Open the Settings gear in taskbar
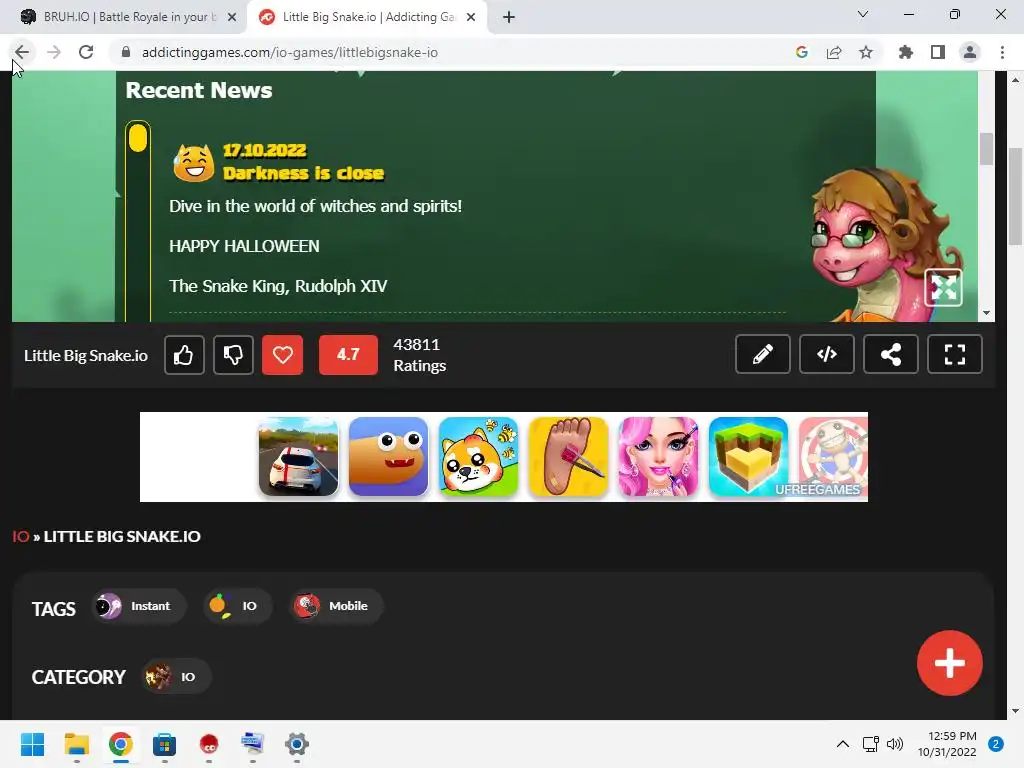1024x768 pixels. coord(296,744)
